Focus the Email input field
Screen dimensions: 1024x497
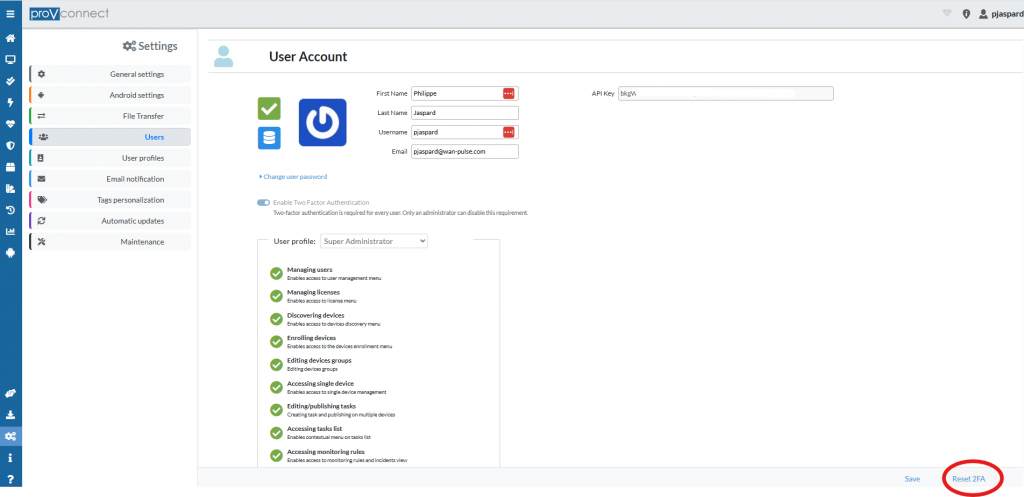point(464,151)
